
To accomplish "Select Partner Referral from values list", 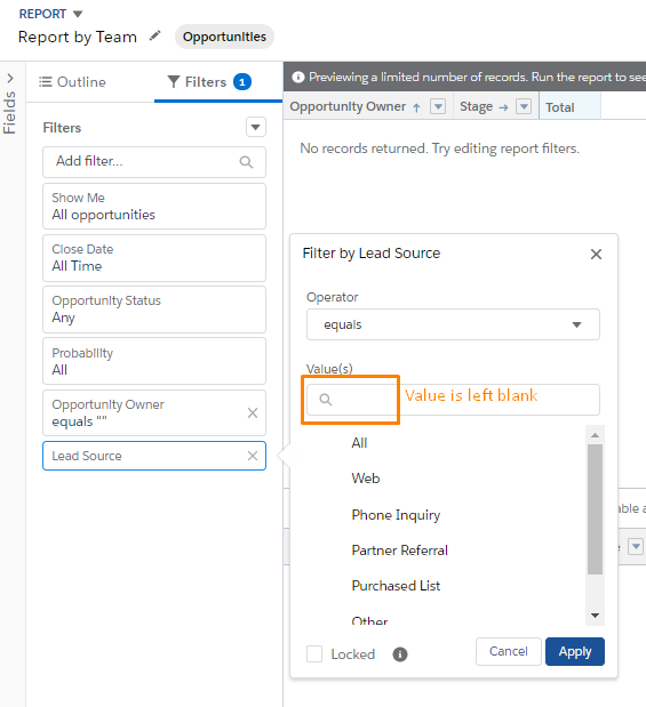I will click(x=400, y=551).
